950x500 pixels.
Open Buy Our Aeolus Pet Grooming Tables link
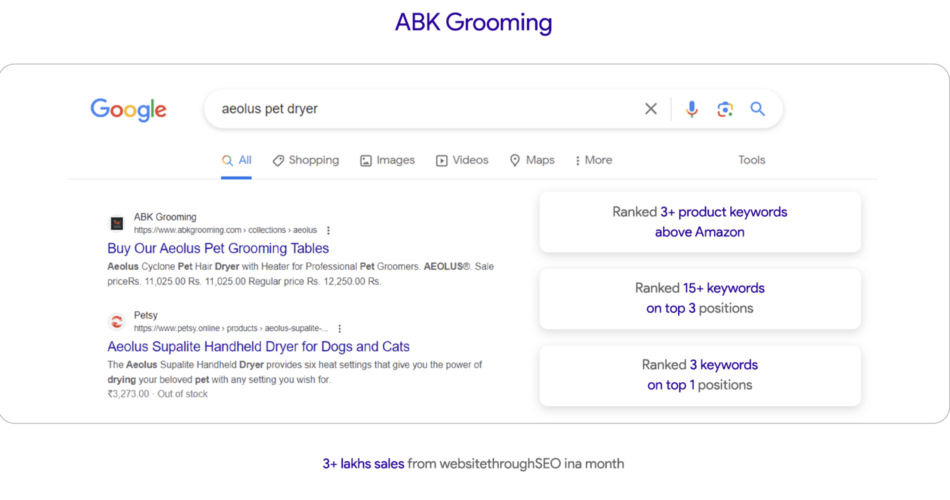pos(218,248)
